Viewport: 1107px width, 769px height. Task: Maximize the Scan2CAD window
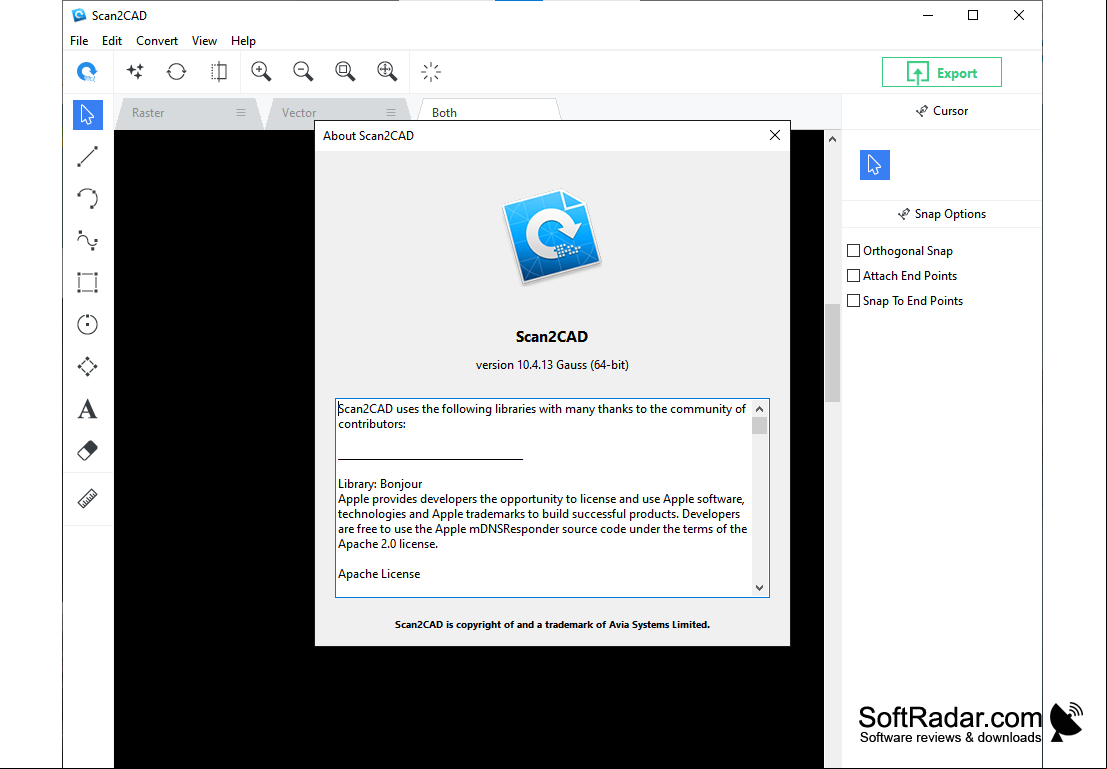coord(973,15)
